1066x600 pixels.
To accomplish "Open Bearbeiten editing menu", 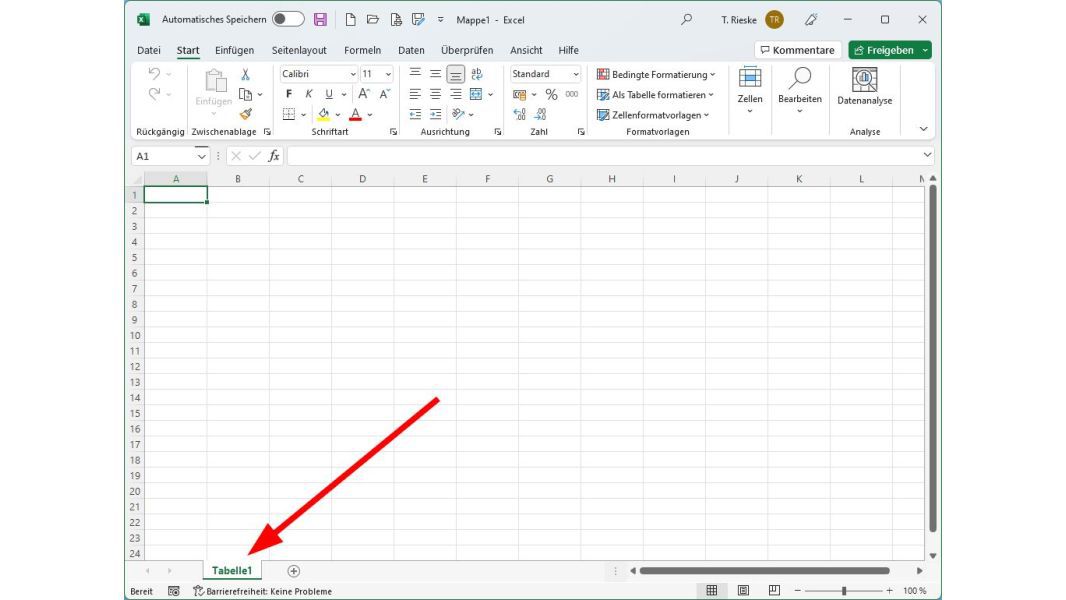I will pos(800,90).
